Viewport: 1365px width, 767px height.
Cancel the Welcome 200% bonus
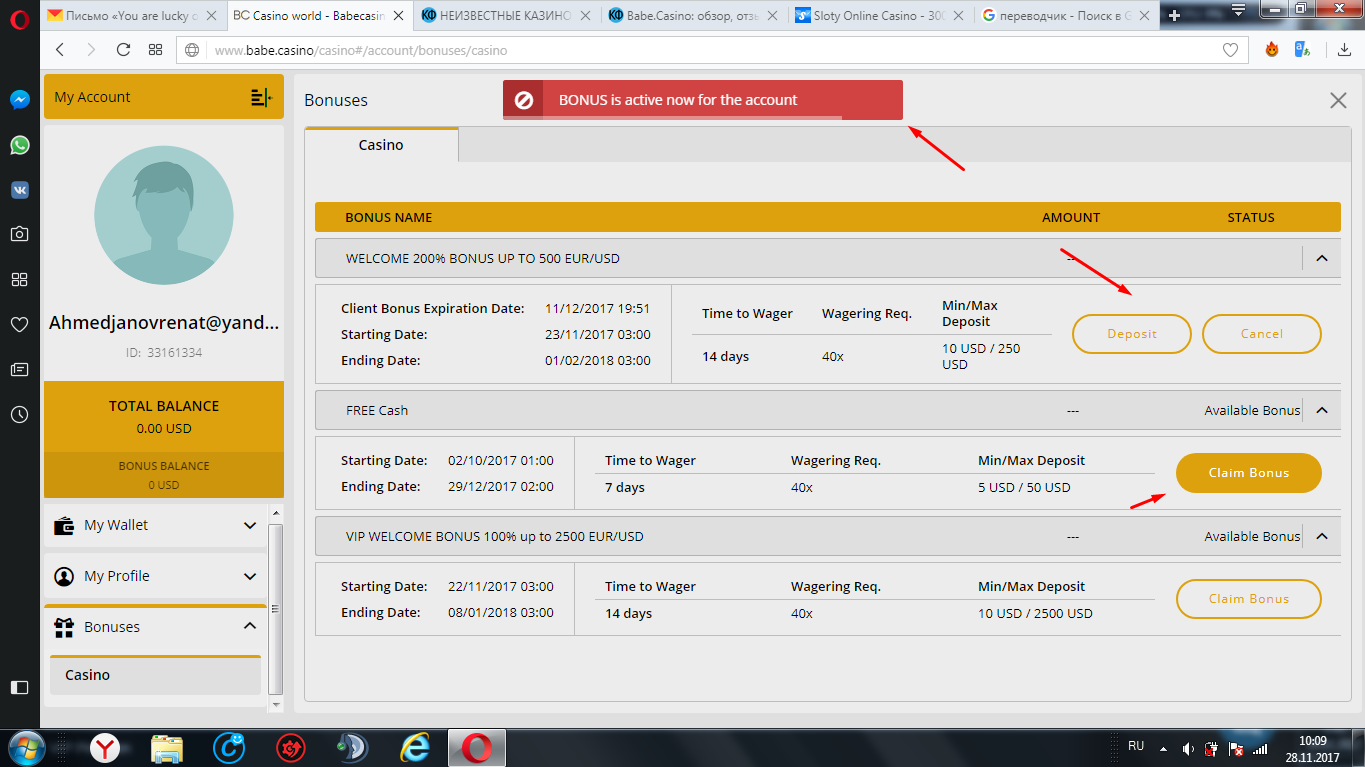click(1261, 334)
